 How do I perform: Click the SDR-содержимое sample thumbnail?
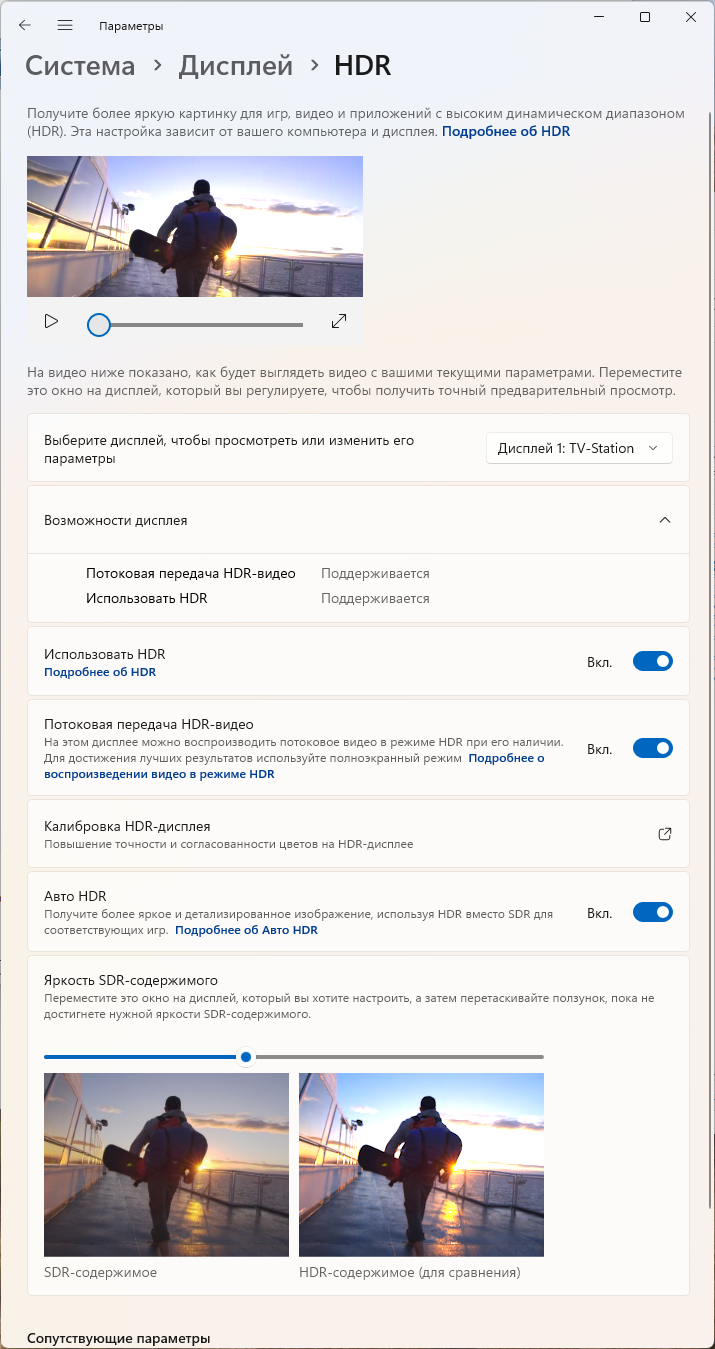coord(166,1164)
